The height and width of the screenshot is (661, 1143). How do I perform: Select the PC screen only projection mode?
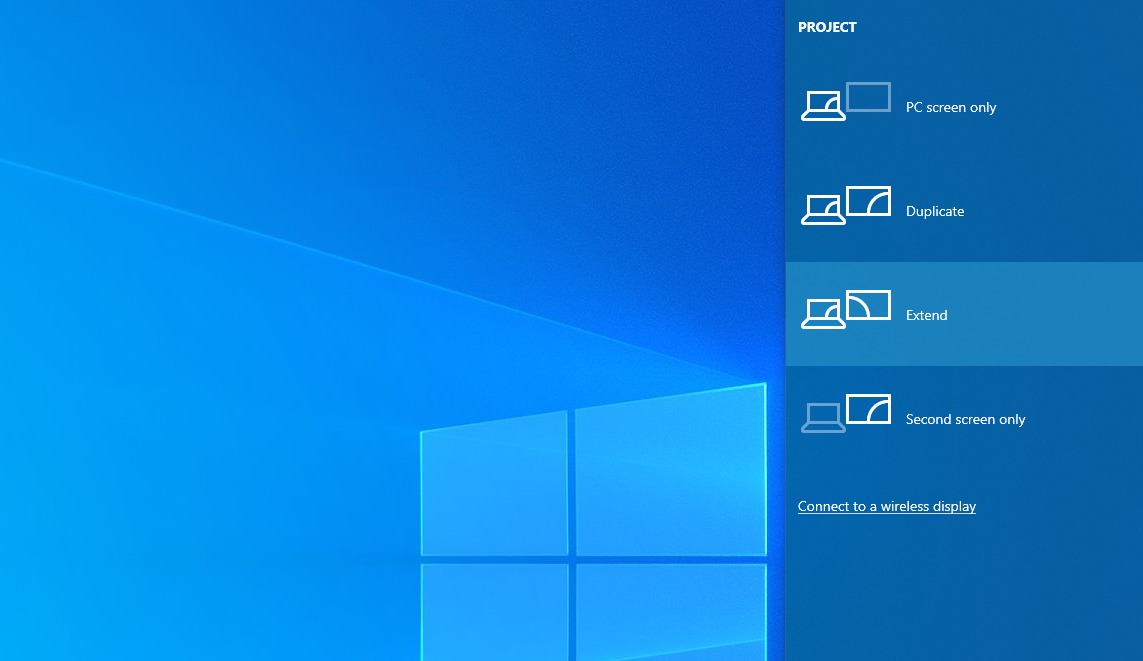tap(950, 107)
